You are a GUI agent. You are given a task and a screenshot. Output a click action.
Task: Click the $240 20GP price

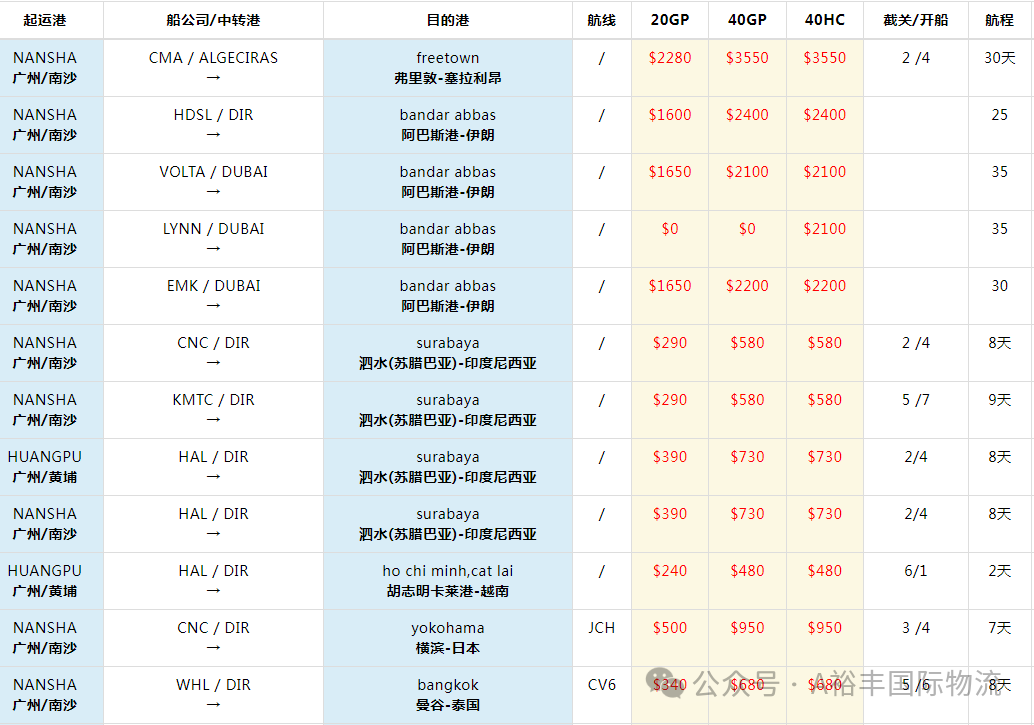click(670, 571)
